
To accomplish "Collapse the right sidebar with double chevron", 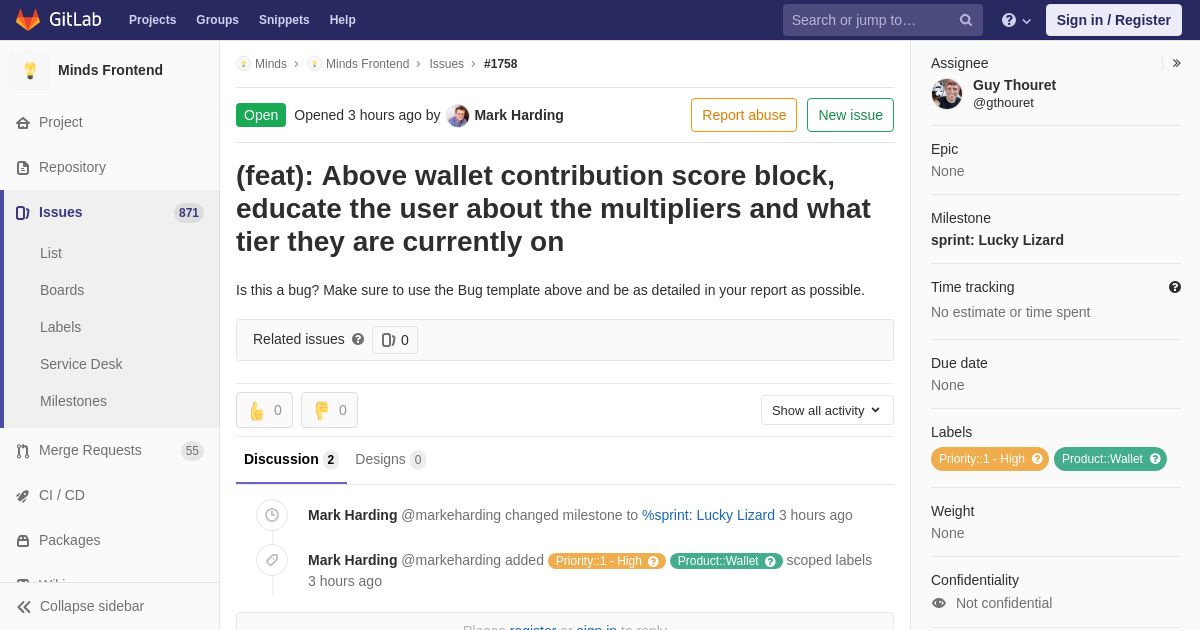I will [1176, 63].
